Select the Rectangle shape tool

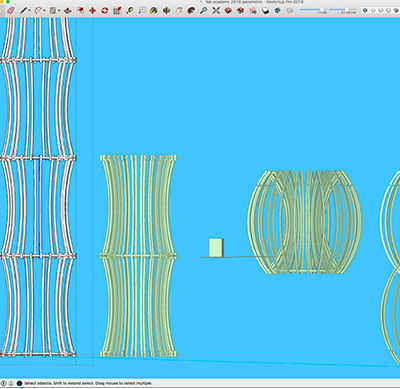53,11
